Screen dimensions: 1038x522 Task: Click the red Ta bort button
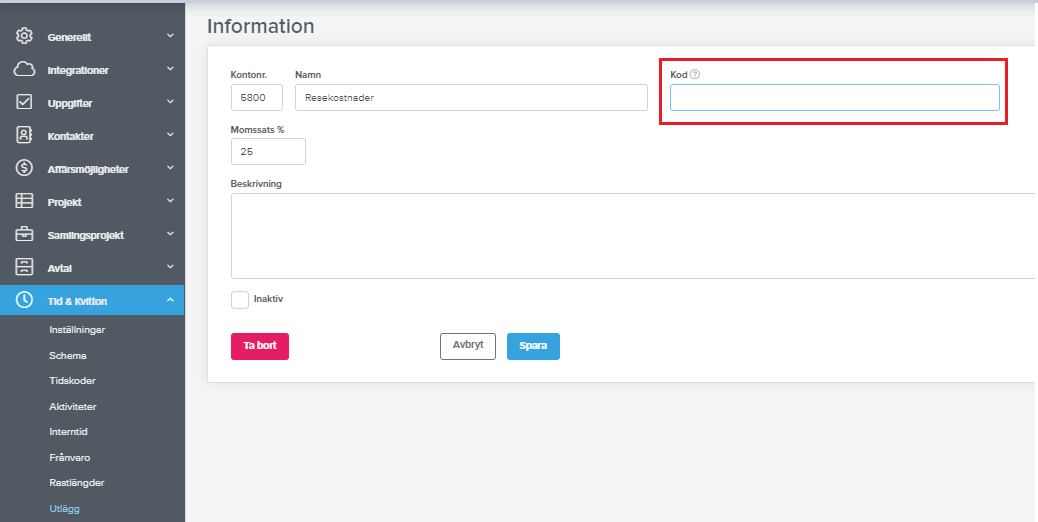click(x=260, y=346)
